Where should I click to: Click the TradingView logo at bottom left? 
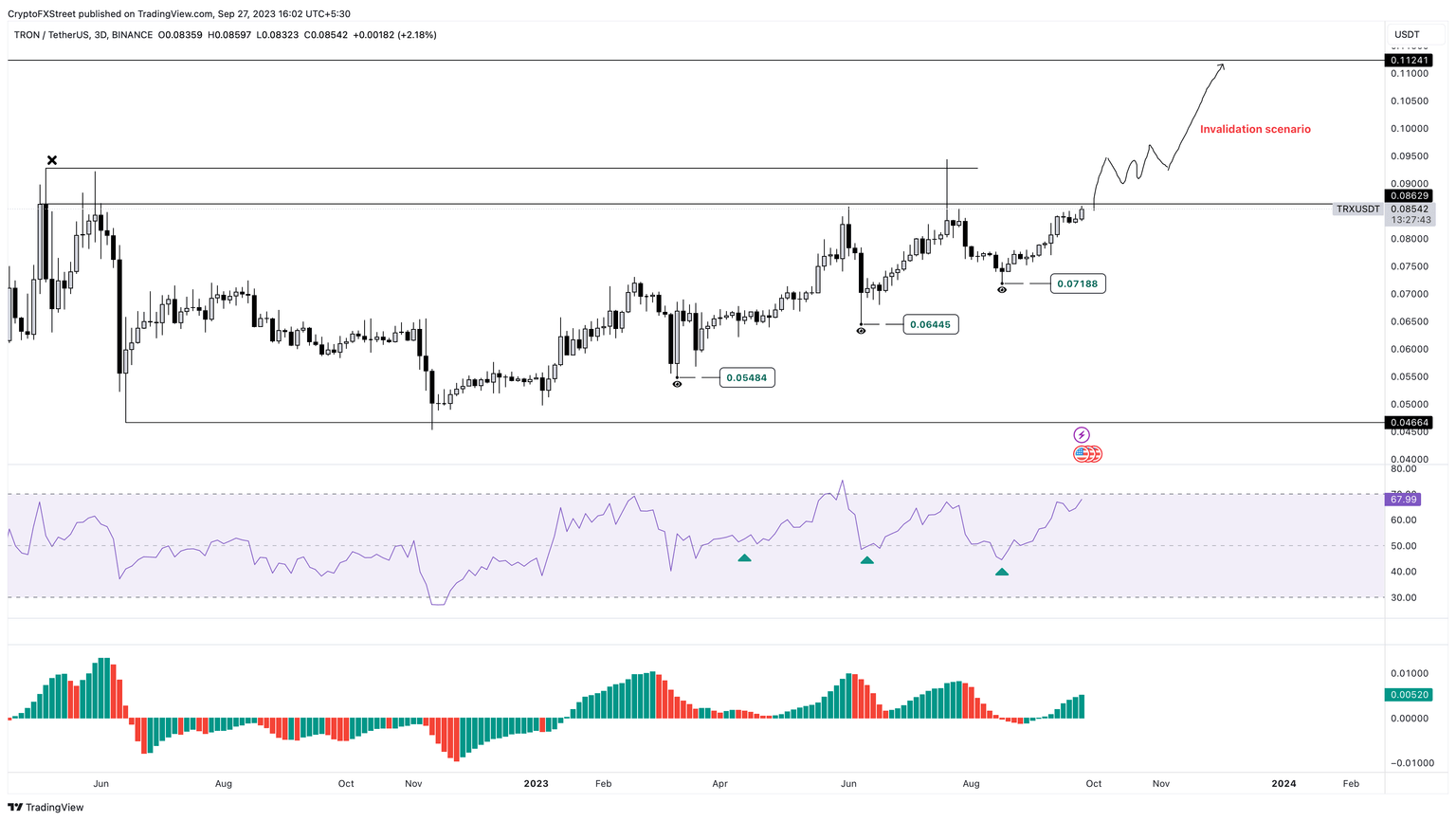45,807
